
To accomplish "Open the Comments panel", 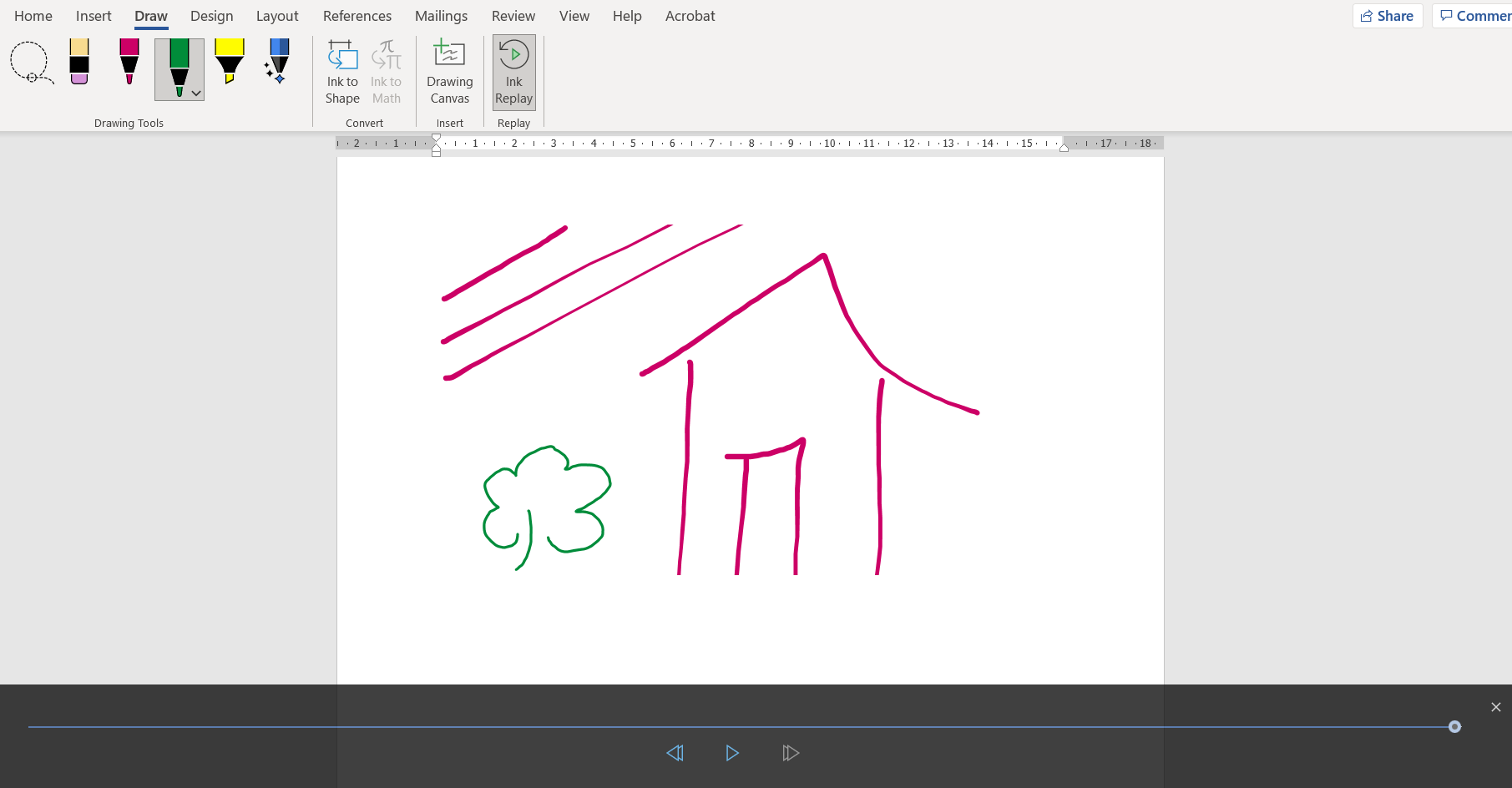I will [x=1478, y=15].
